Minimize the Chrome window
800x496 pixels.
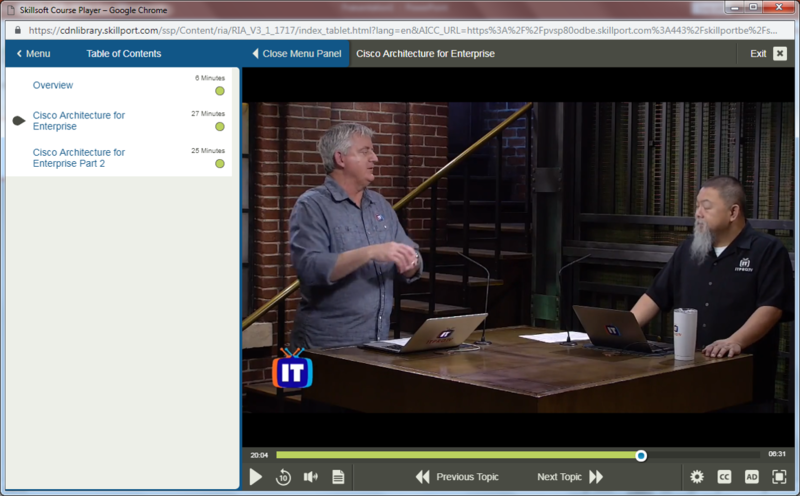click(x=735, y=8)
